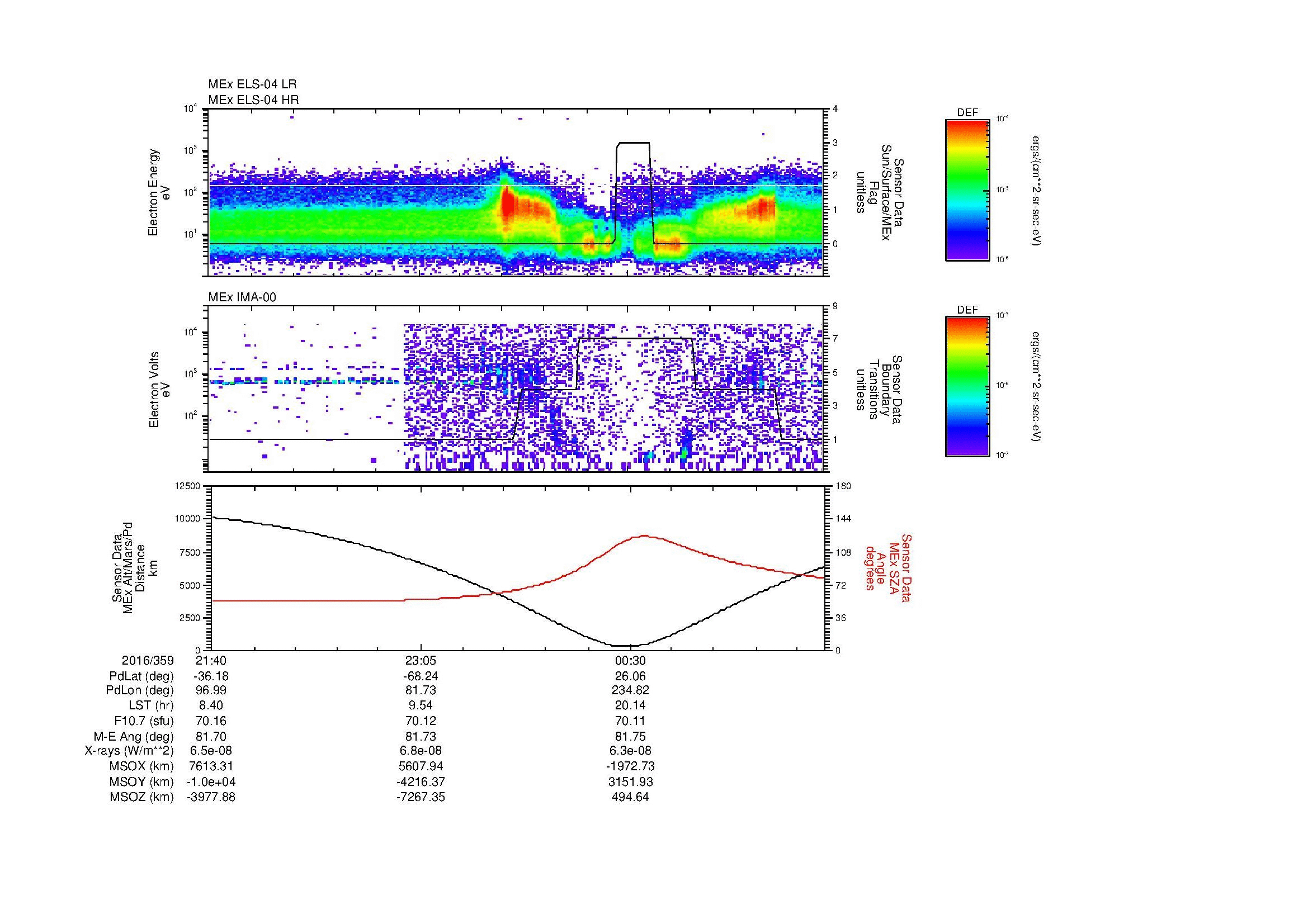Click X-rays value 6.8e-08
Viewport: 1308px width, 924px height.
click(x=421, y=751)
